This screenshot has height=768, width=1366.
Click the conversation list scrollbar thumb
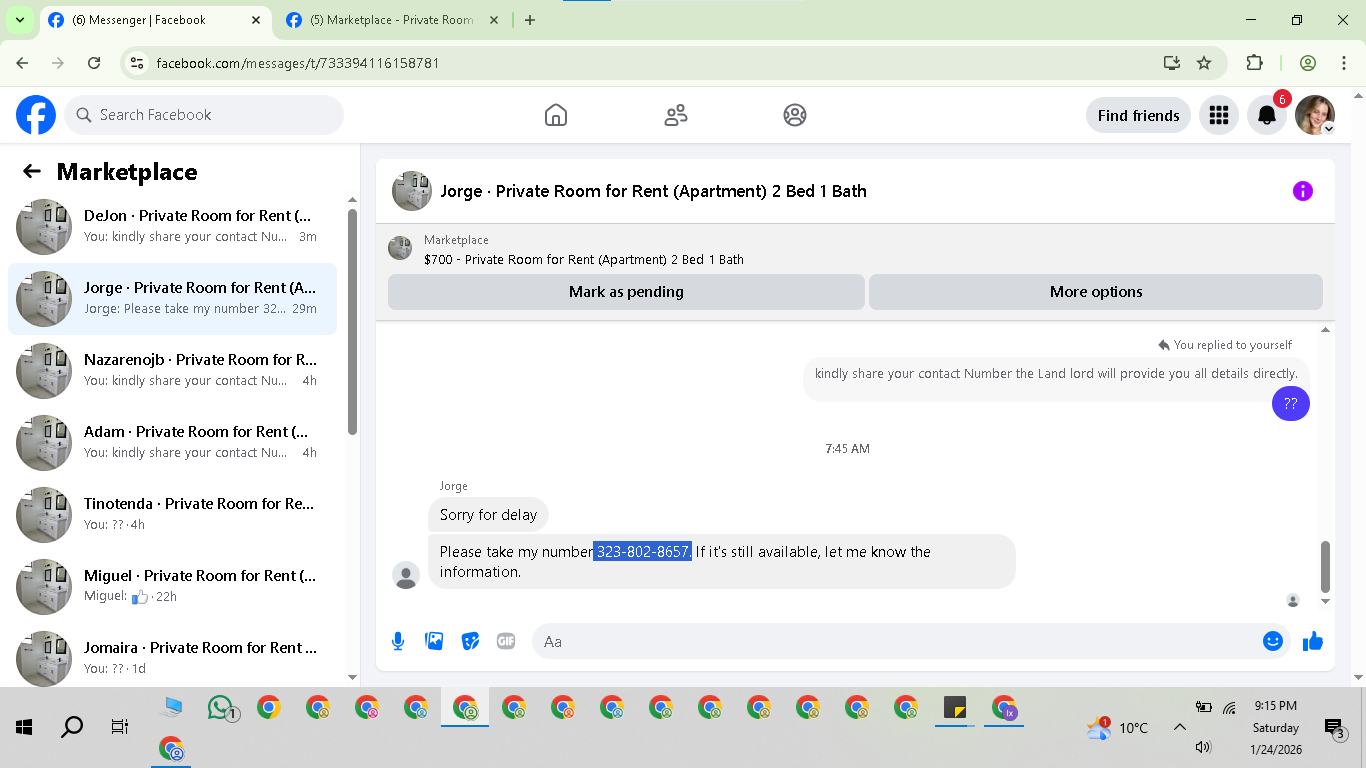click(x=352, y=320)
